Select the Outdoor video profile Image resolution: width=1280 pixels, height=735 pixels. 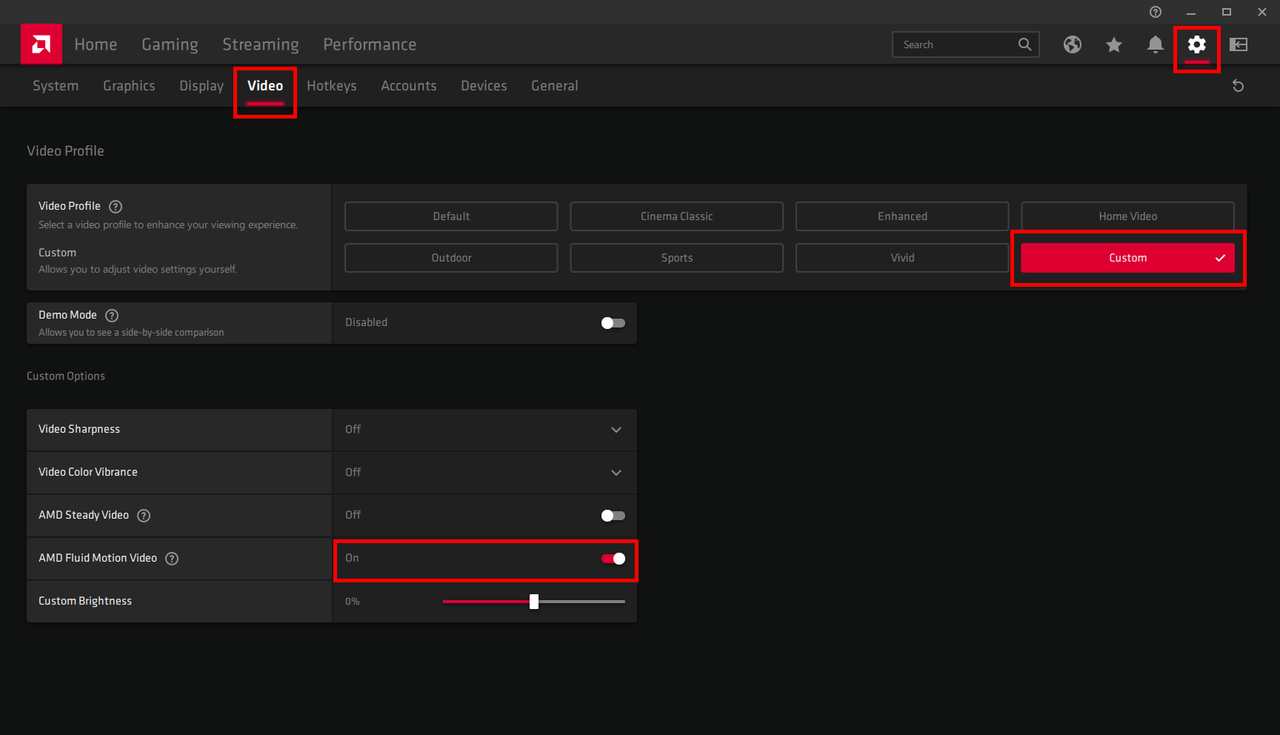451,258
